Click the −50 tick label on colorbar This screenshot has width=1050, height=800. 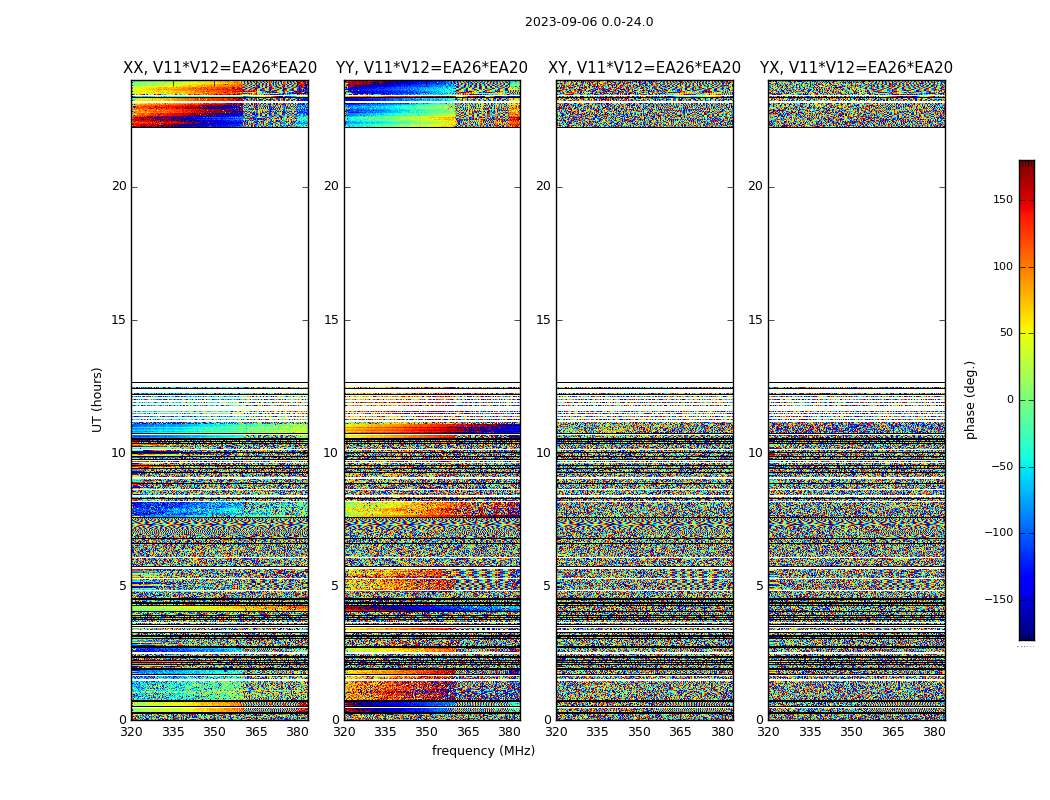coord(1001,467)
